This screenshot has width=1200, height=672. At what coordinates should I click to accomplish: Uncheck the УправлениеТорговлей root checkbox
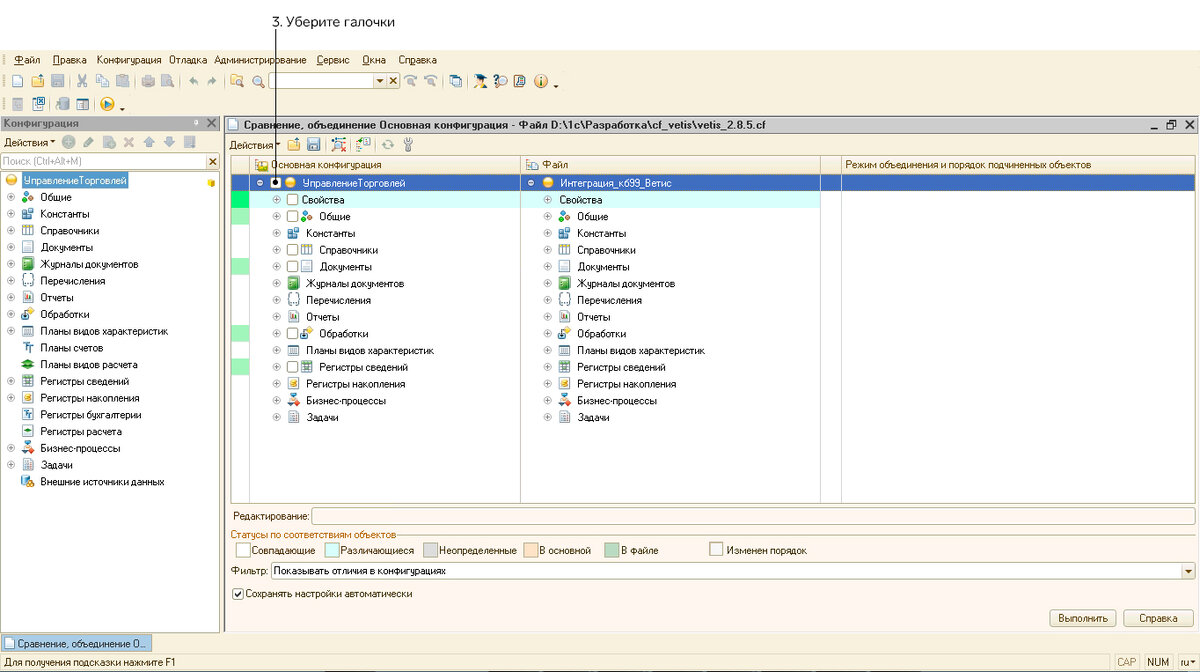click(x=276, y=183)
